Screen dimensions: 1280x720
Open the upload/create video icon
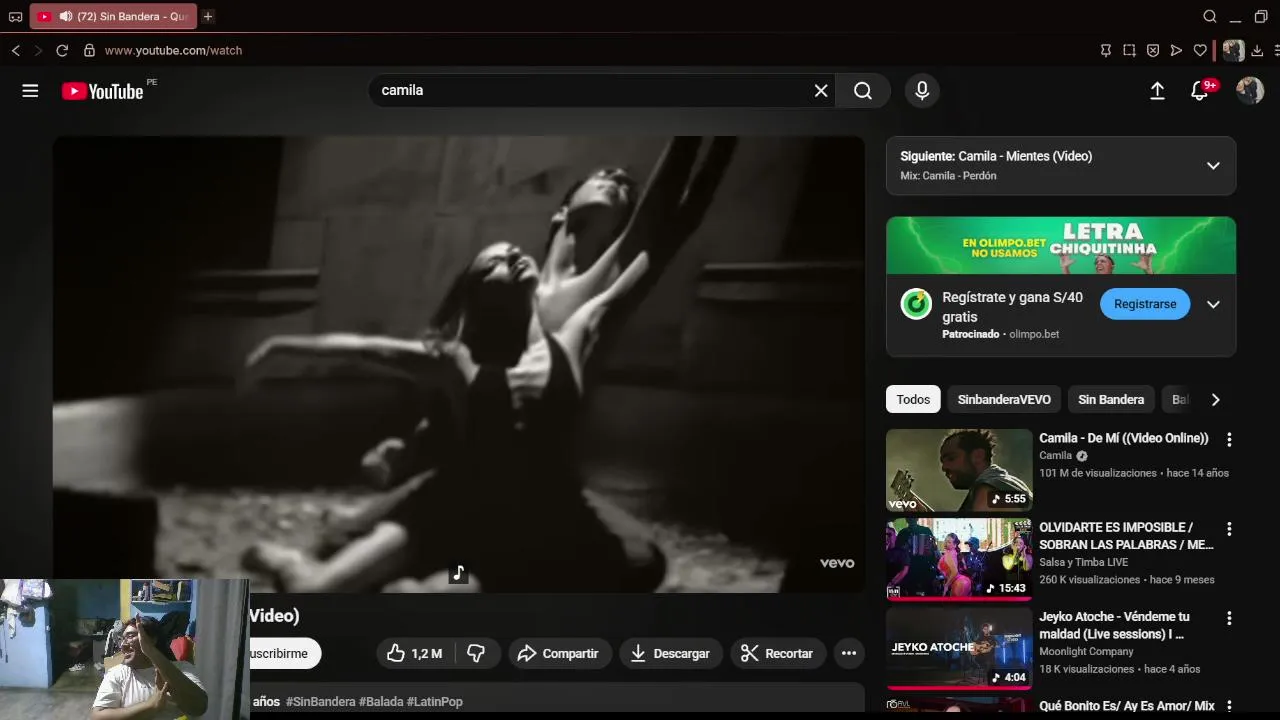pyautogui.click(x=1157, y=91)
